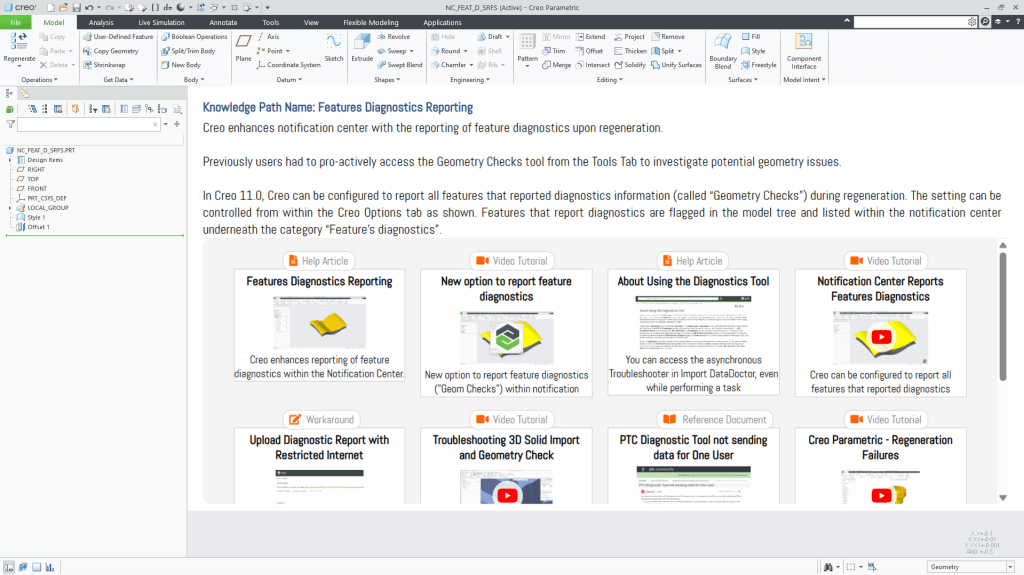Viewport: 1024px width, 575px height.
Task: Open the Boundary Blend tool
Action: (x=722, y=46)
